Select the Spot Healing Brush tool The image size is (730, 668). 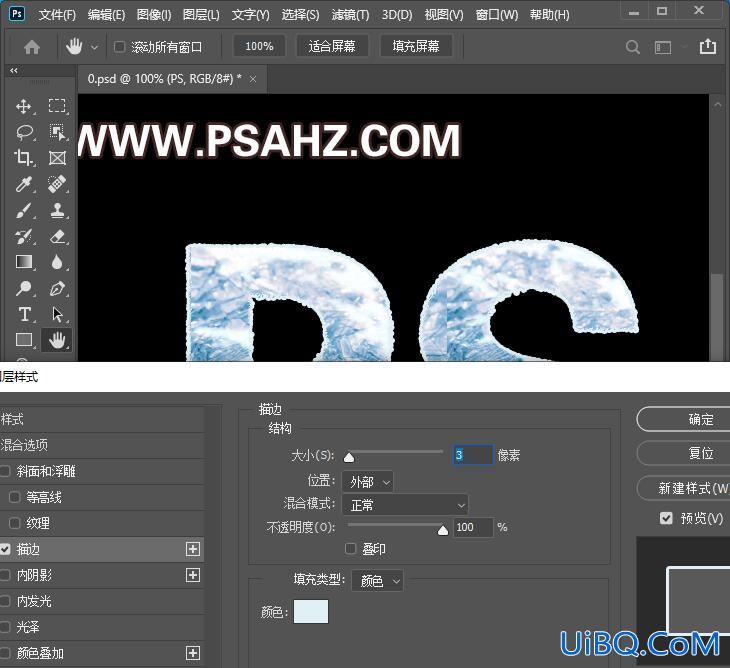point(57,184)
